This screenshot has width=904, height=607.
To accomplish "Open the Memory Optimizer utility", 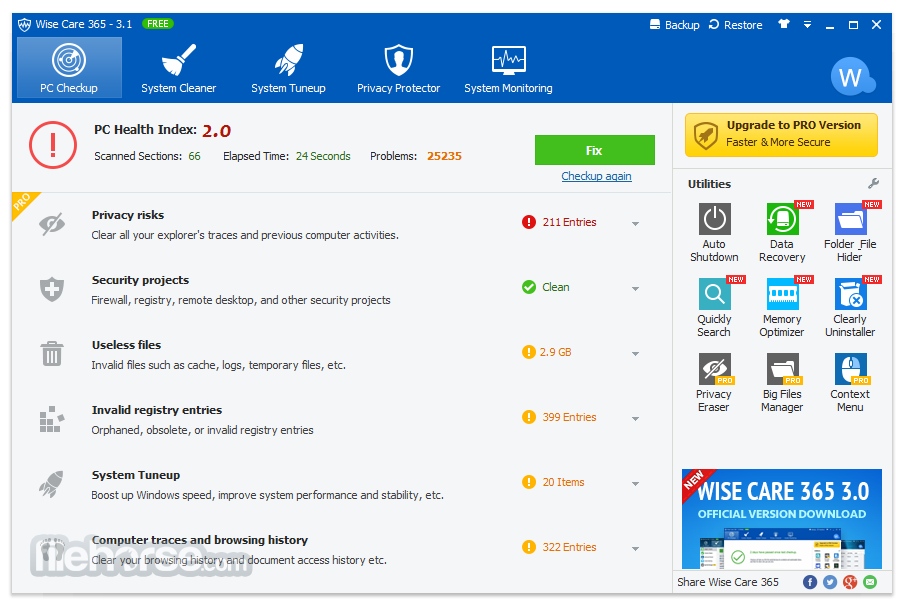I will pos(782,307).
